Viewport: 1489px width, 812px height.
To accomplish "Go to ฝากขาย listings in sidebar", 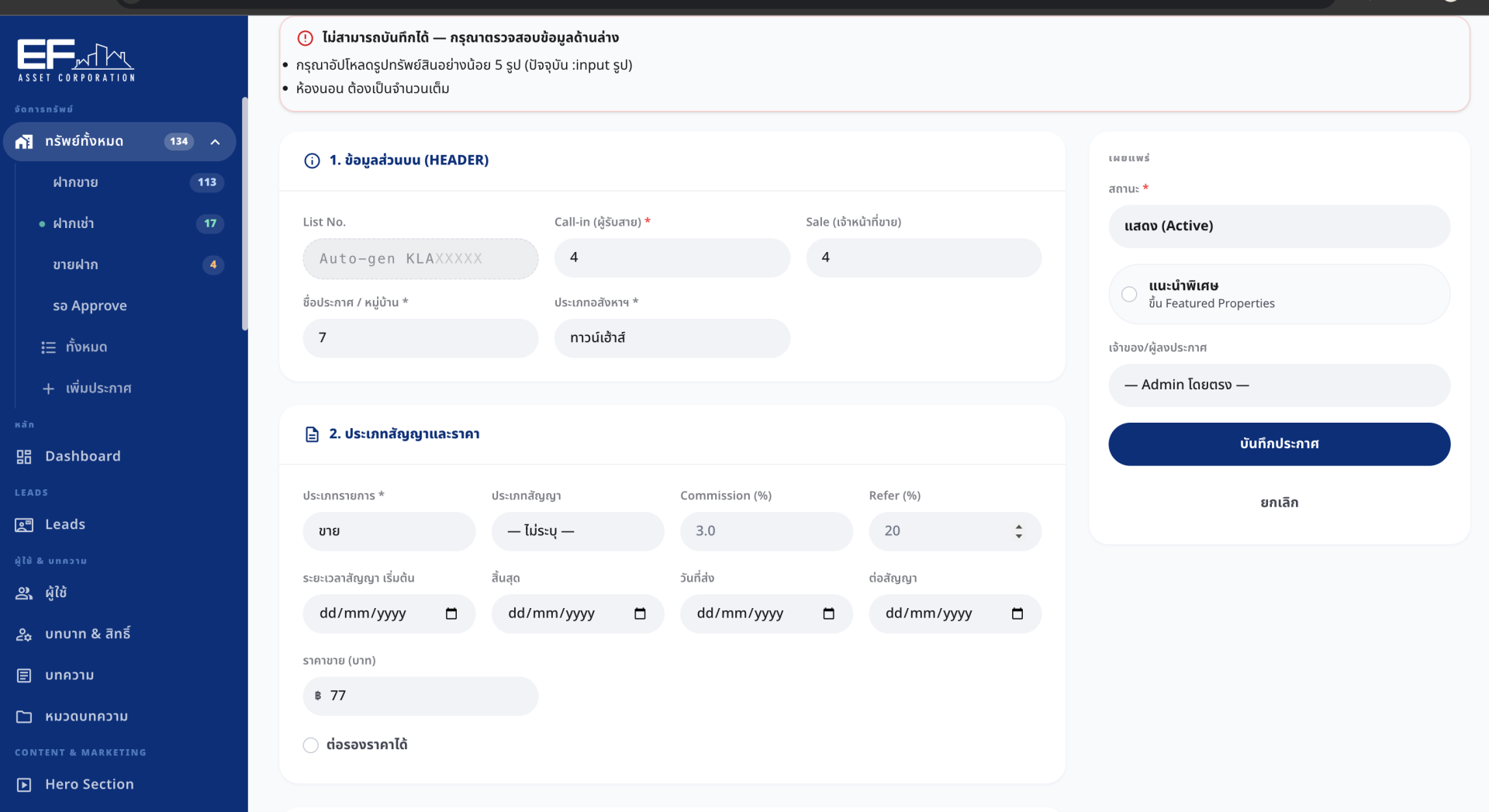I will pyautogui.click(x=76, y=182).
